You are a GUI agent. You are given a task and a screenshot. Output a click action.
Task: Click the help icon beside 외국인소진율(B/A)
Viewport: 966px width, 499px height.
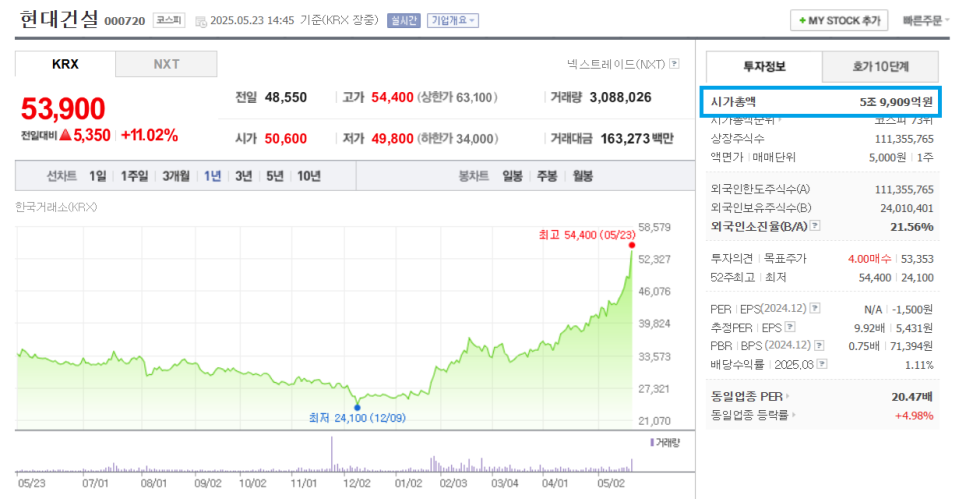[815, 226]
